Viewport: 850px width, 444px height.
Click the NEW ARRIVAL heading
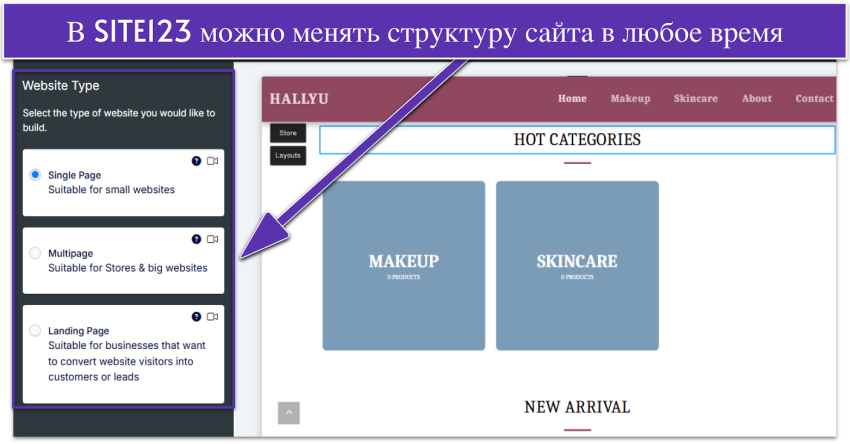point(577,407)
